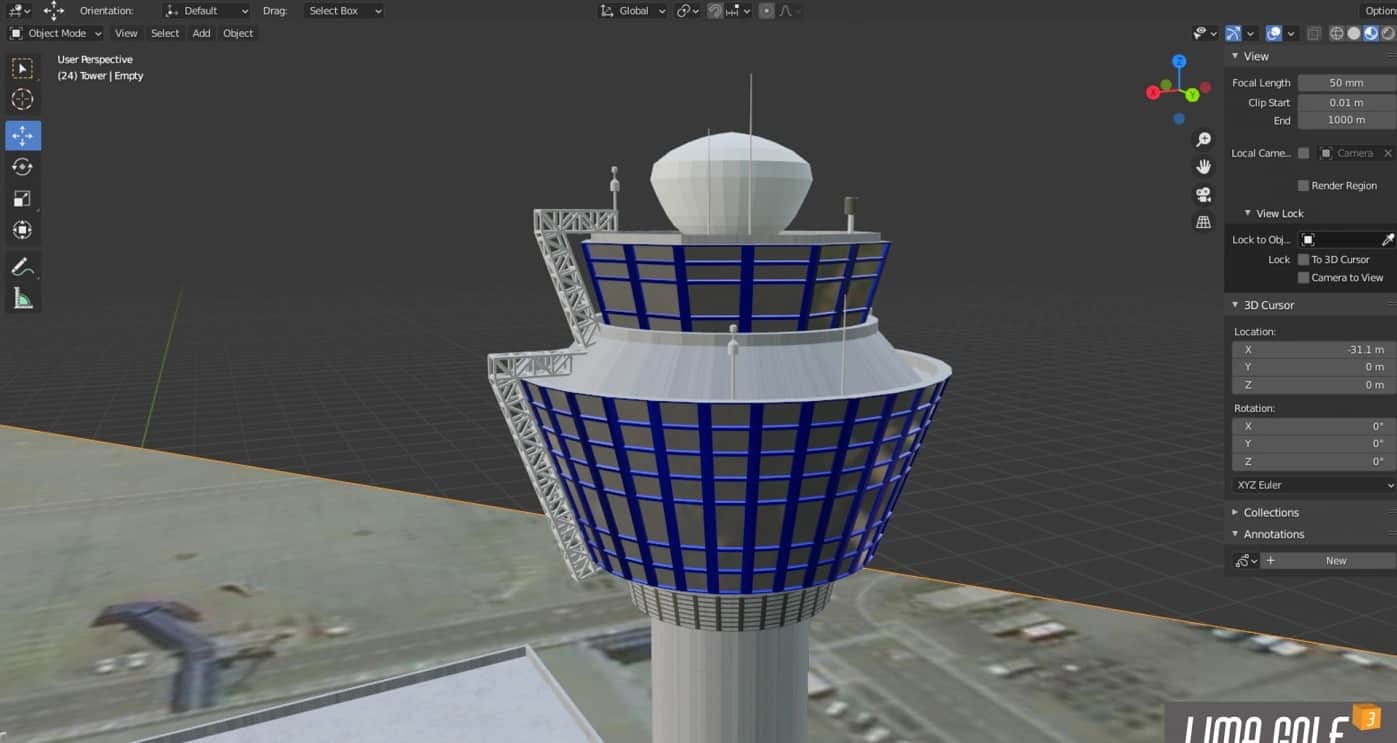Choose the Scale tool
The width and height of the screenshot is (1397, 743).
(22, 198)
